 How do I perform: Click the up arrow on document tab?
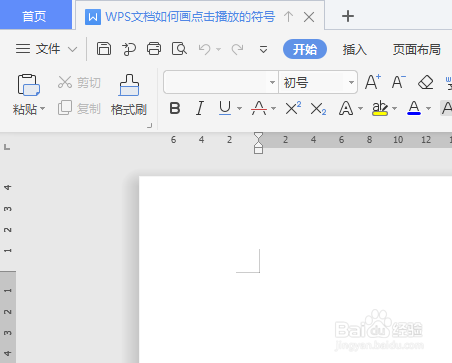(x=288, y=17)
